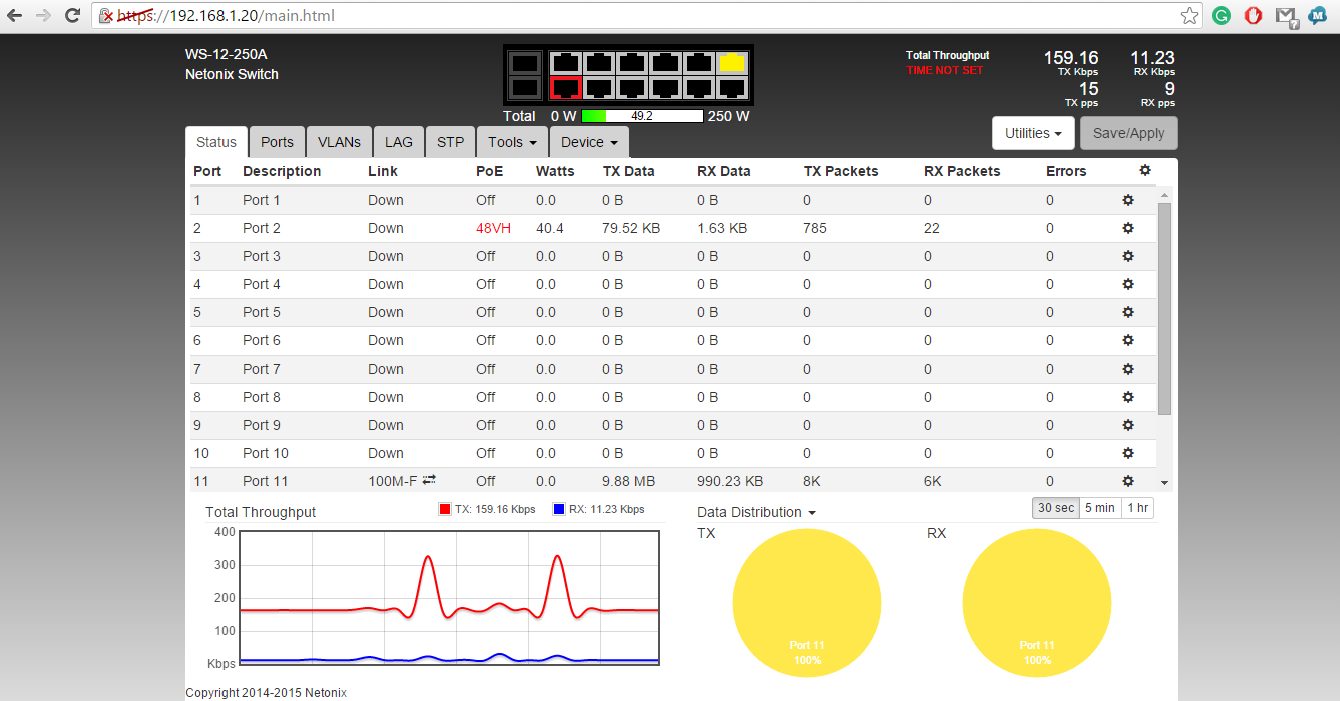The width and height of the screenshot is (1340, 701).
Task: Select the 30 sec time range
Action: point(1056,508)
